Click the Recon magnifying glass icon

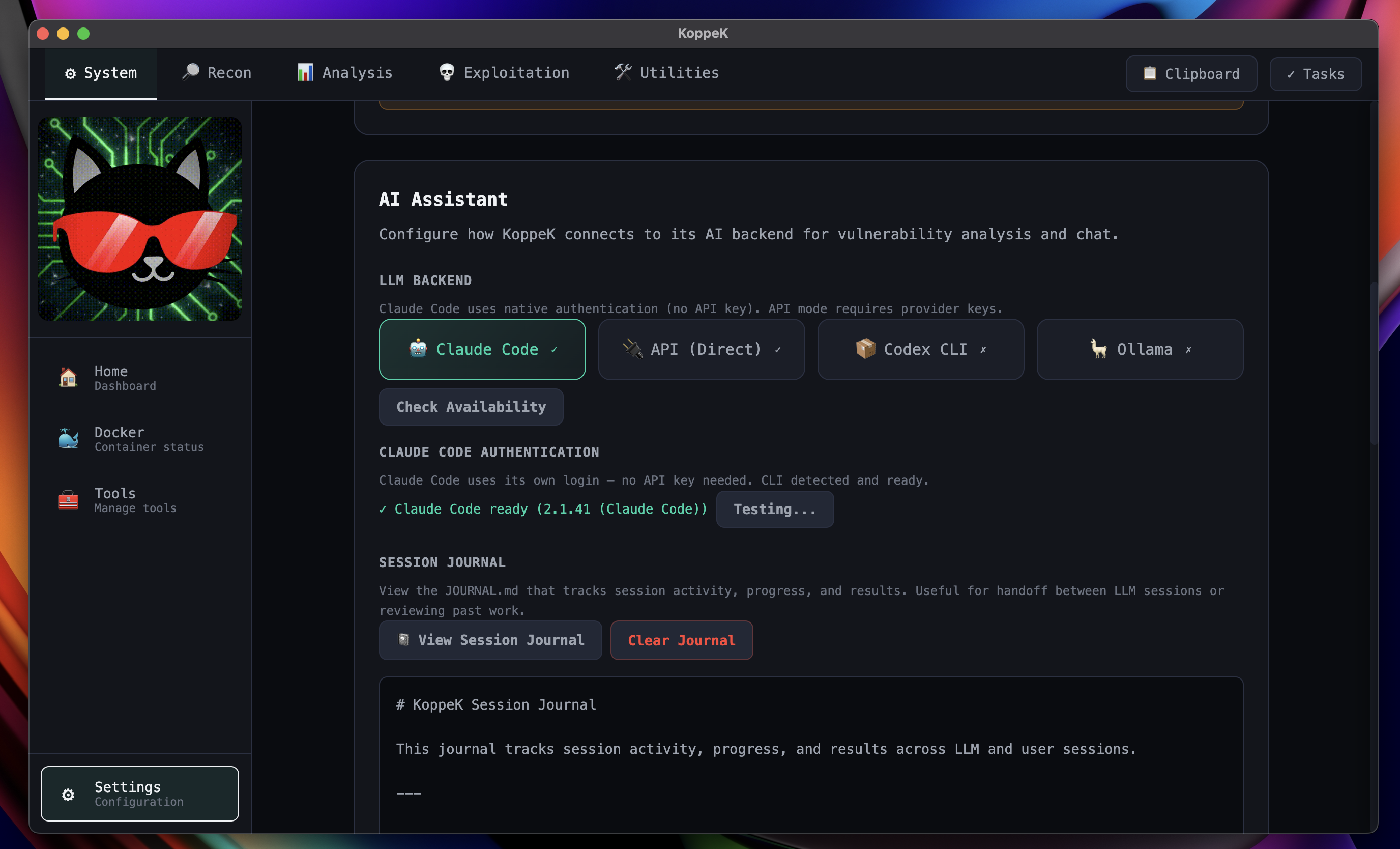pos(190,72)
